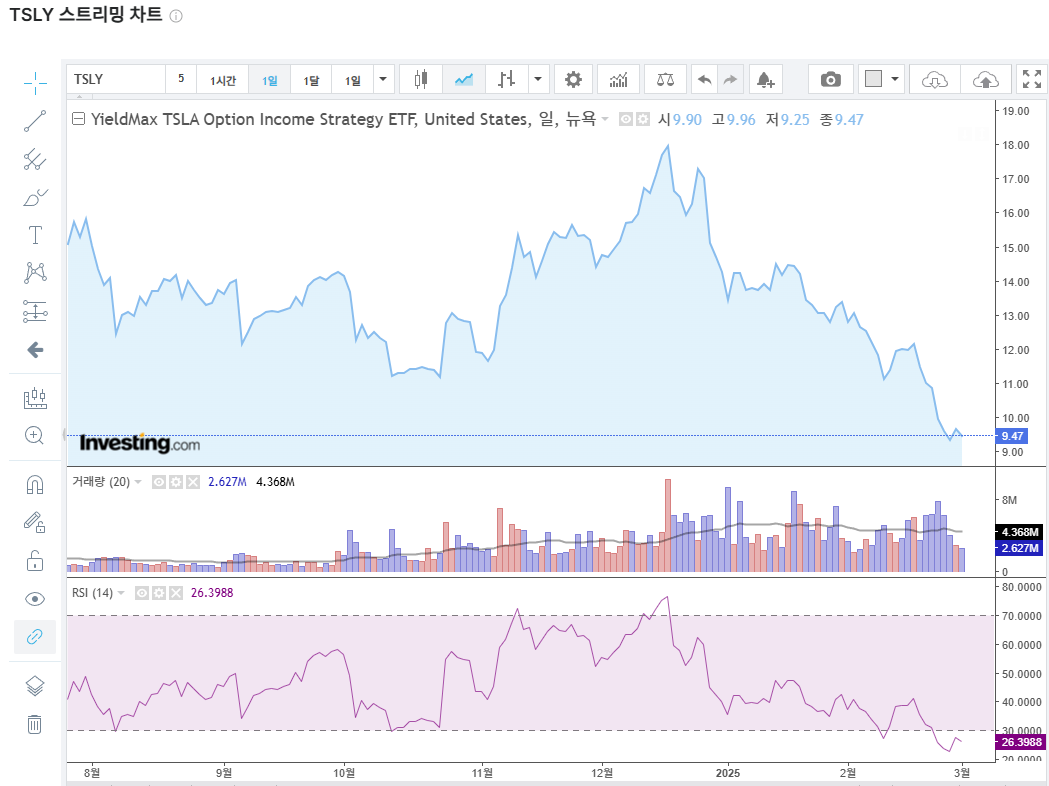The image size is (1049, 786).
Task: Select the highlighted 1일 interval
Action: (x=270, y=80)
